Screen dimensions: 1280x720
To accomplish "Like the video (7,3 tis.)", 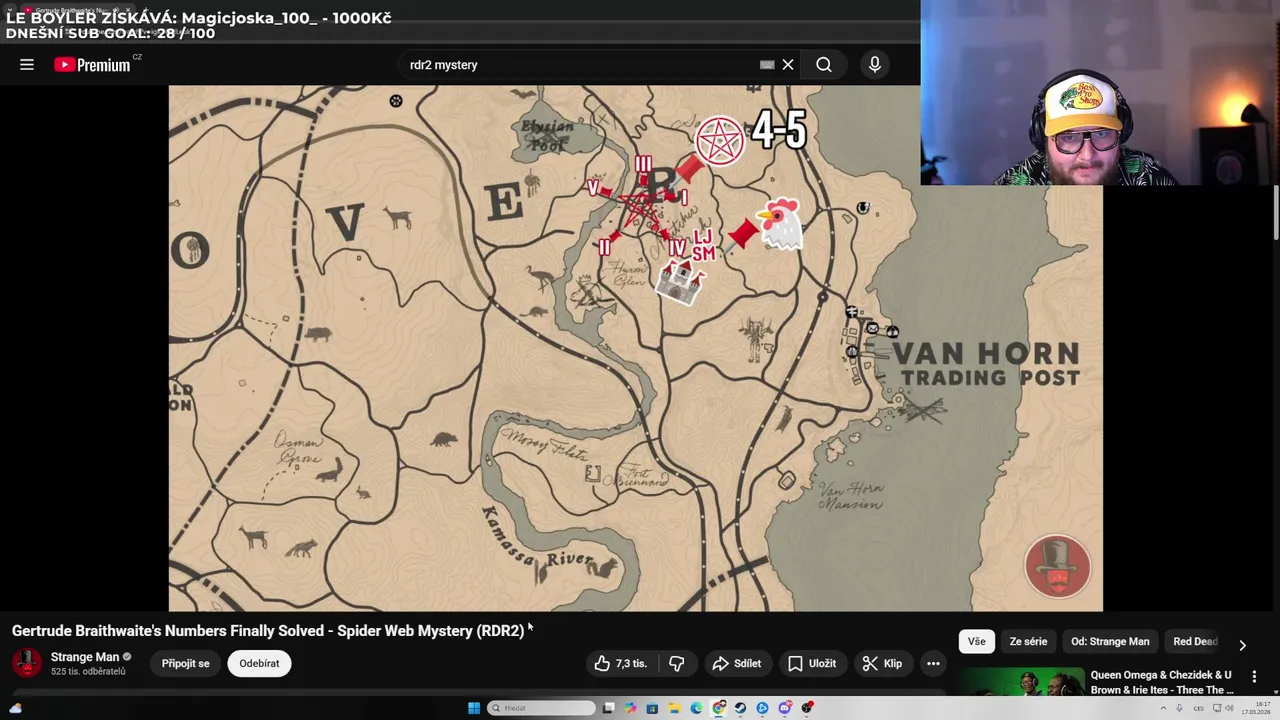I will pyautogui.click(x=621, y=663).
